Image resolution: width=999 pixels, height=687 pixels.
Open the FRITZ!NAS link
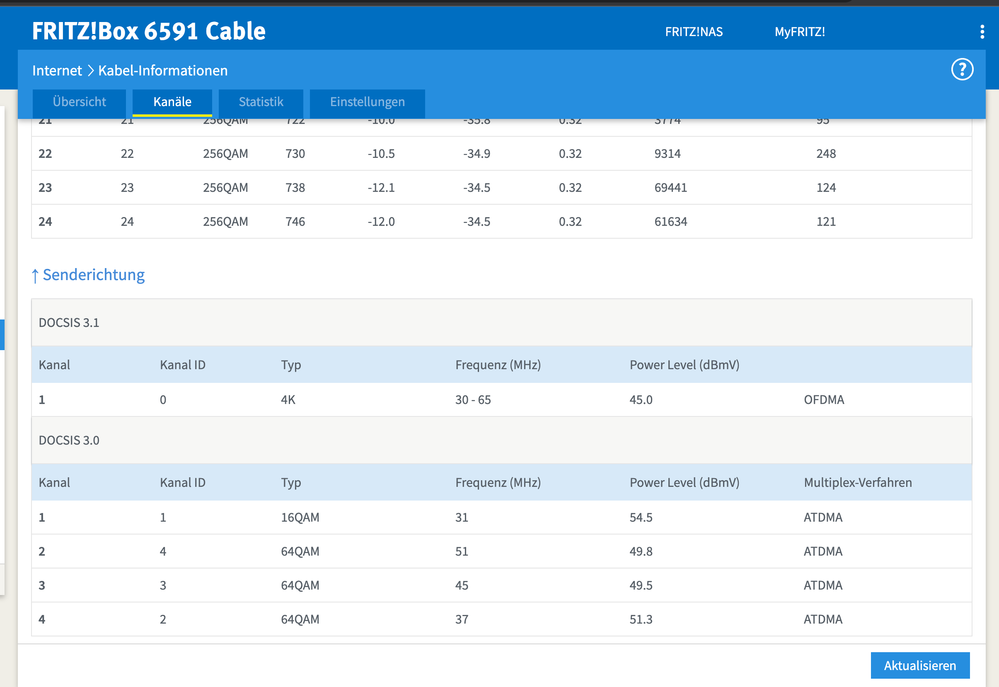tap(693, 32)
